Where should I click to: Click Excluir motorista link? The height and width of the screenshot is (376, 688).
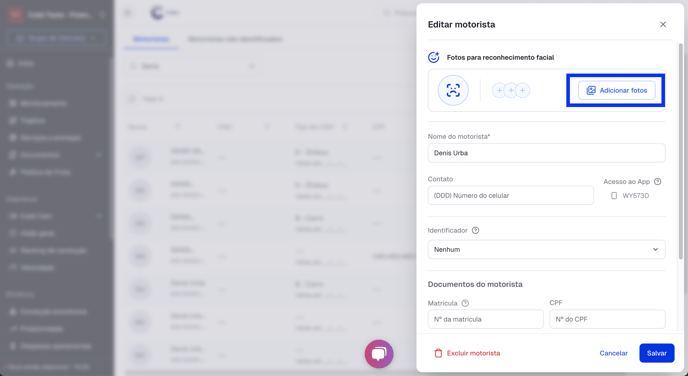tap(473, 353)
